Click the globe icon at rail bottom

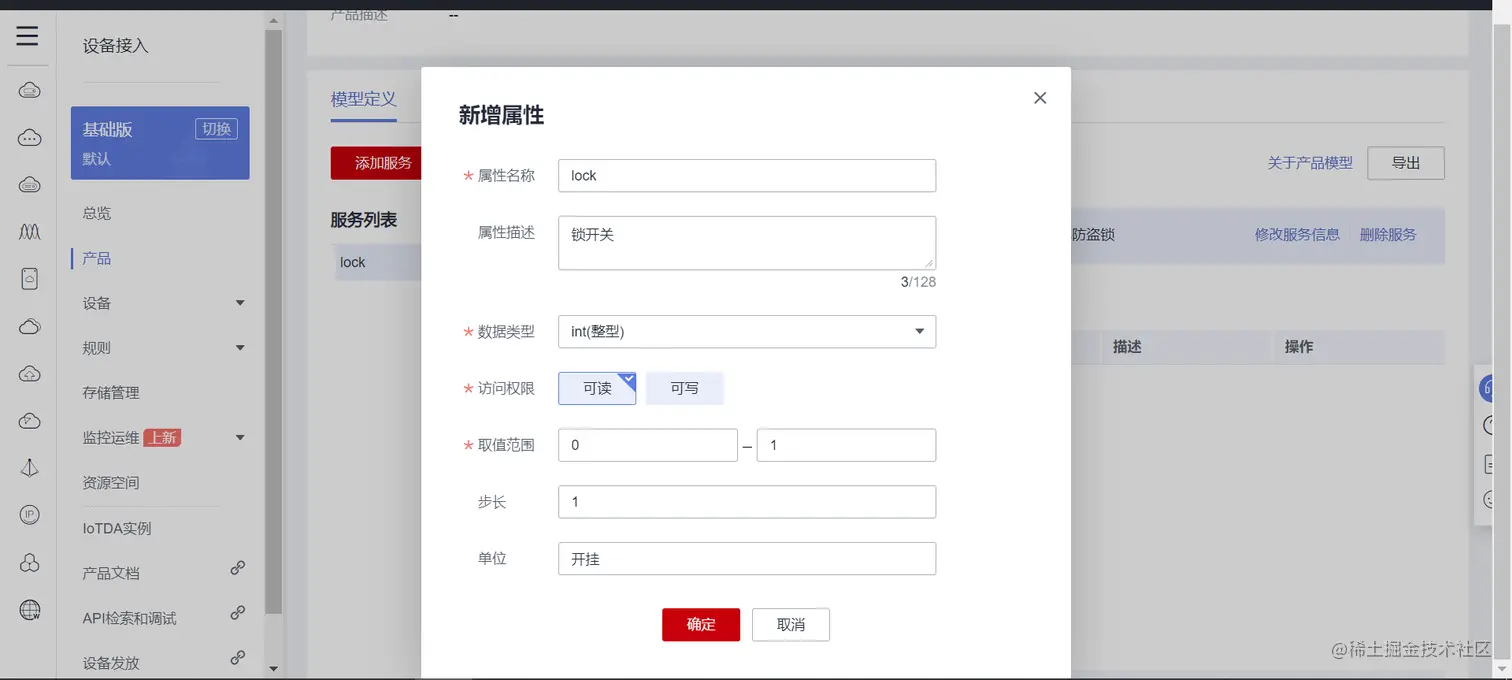click(x=30, y=609)
